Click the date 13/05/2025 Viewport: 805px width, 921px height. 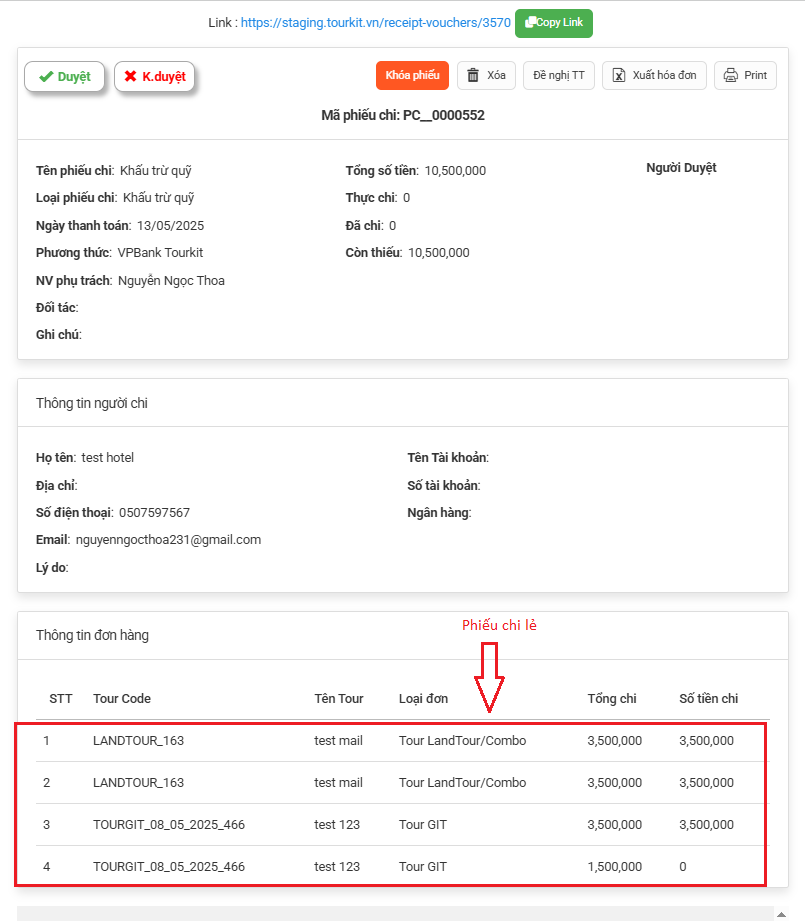tap(170, 226)
